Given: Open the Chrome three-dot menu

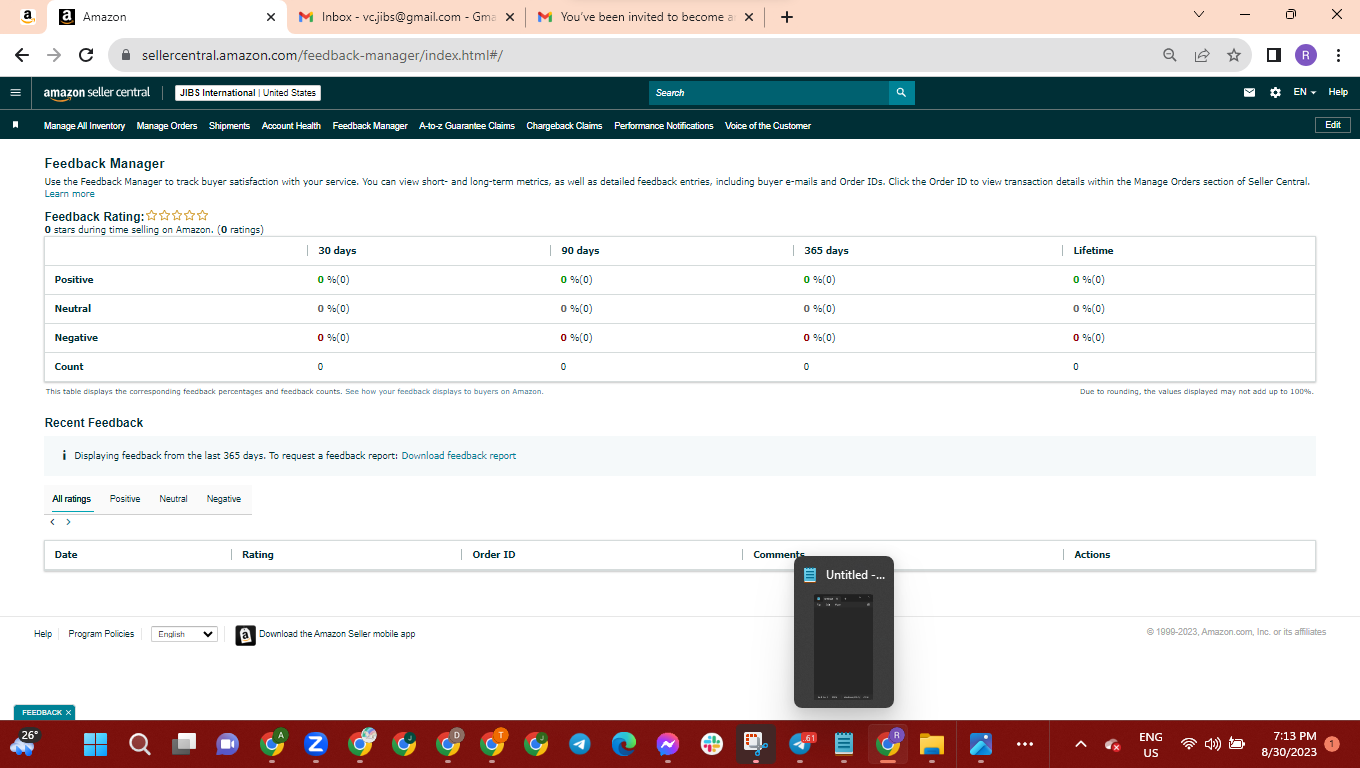Looking at the screenshot, I should click(x=1338, y=55).
